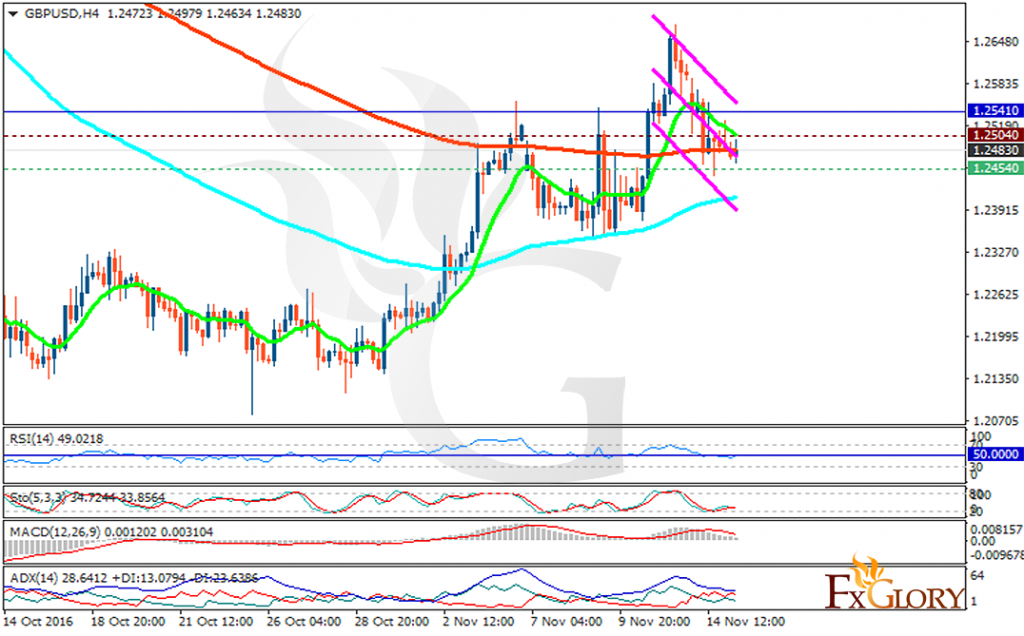Select the 1.25410 blue price label
This screenshot has height=636, width=1024.
995,110
